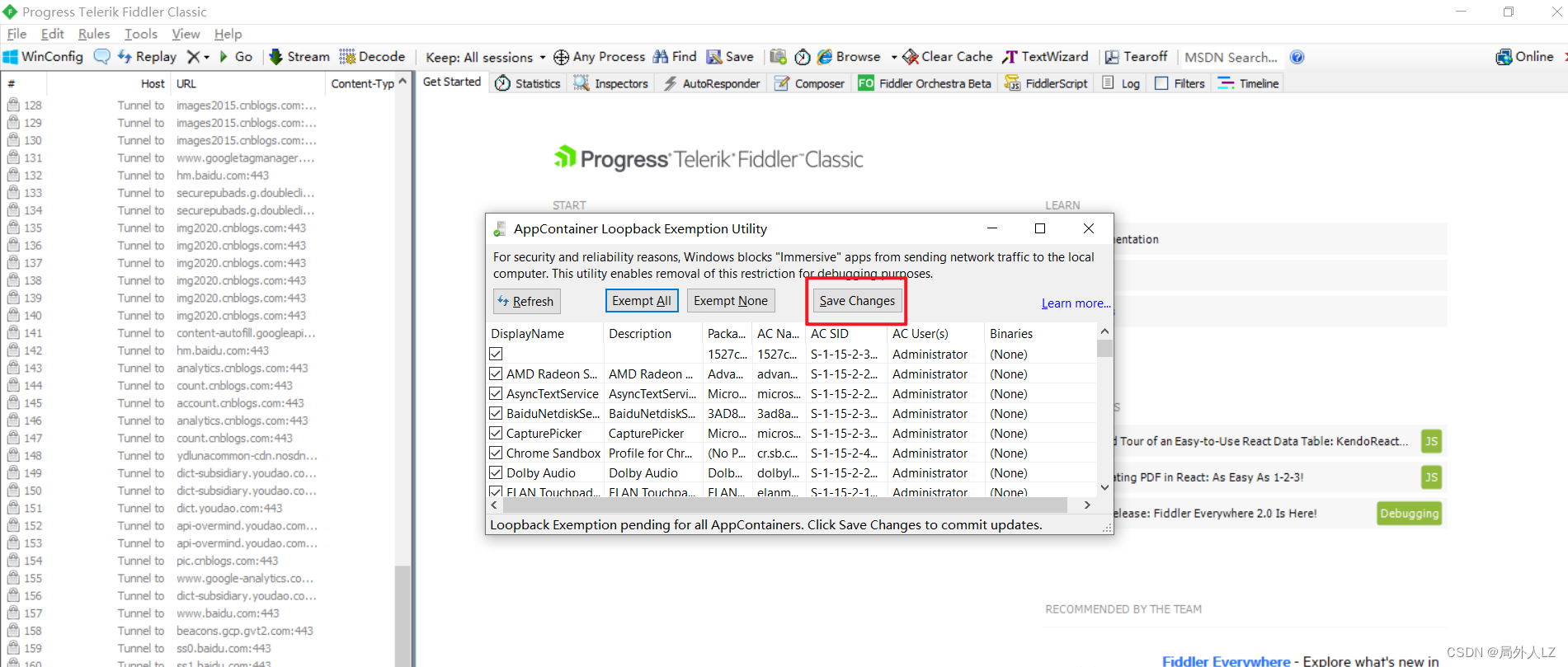Switch to the Log tab

(x=1122, y=83)
